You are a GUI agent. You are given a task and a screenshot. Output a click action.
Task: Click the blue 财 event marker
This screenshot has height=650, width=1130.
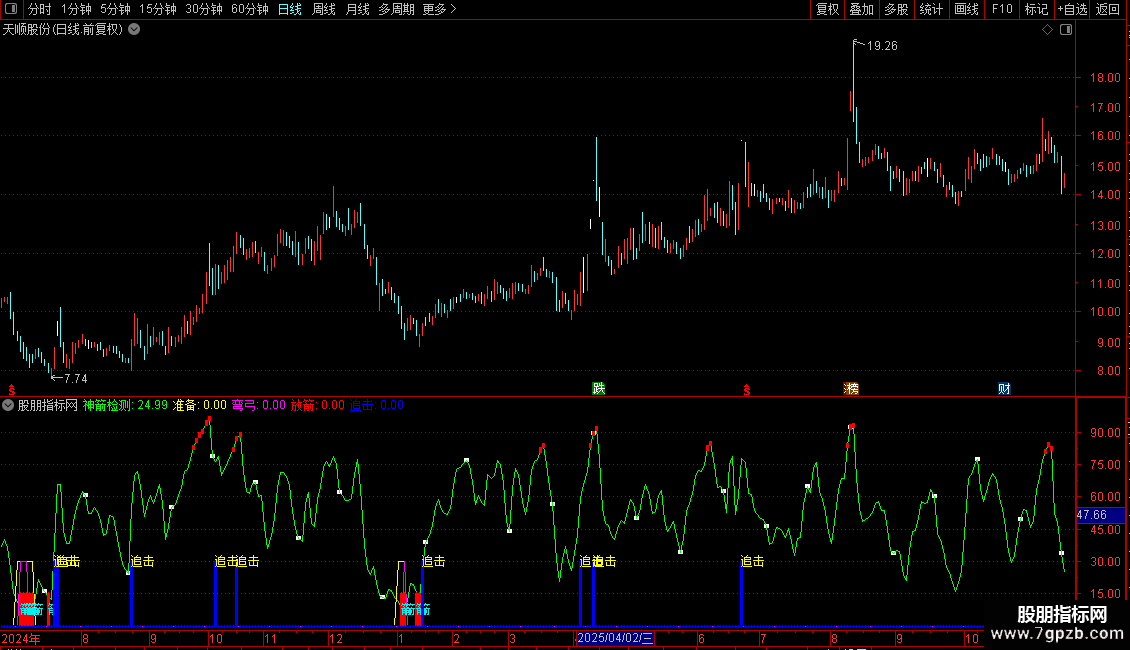(1004, 389)
